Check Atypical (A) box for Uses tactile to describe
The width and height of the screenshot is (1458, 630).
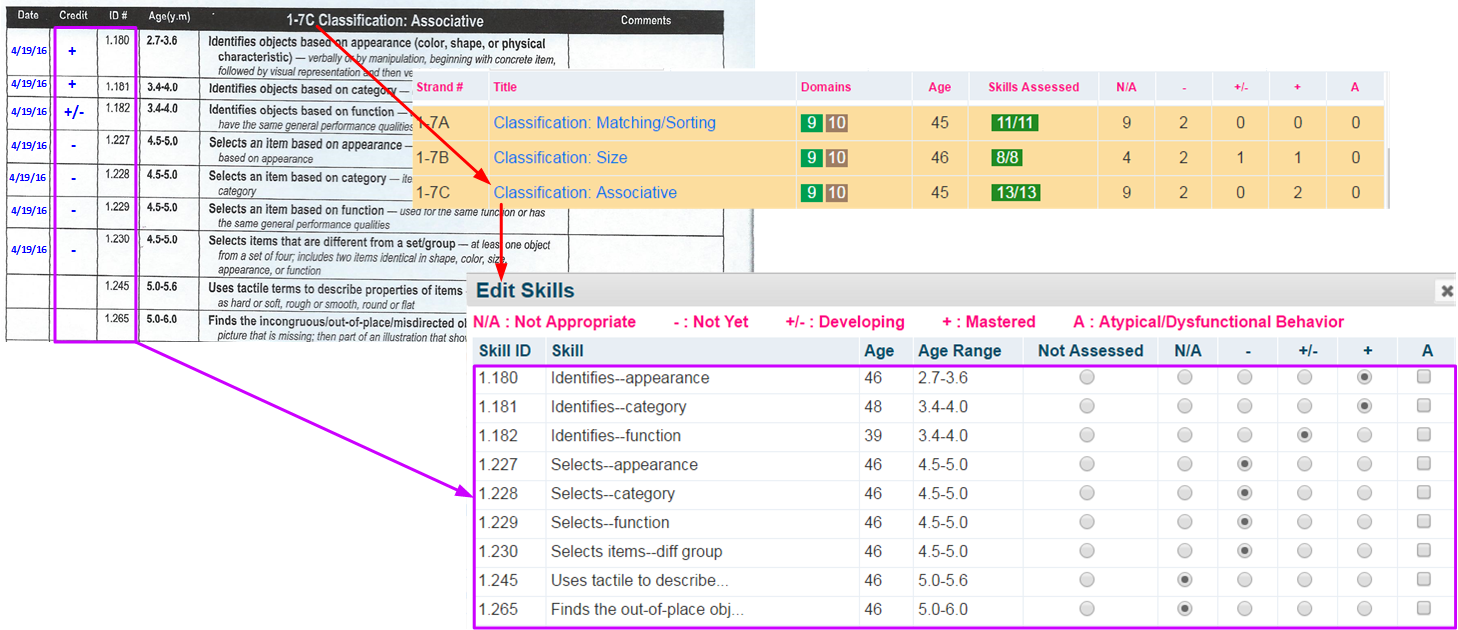[x=1424, y=579]
